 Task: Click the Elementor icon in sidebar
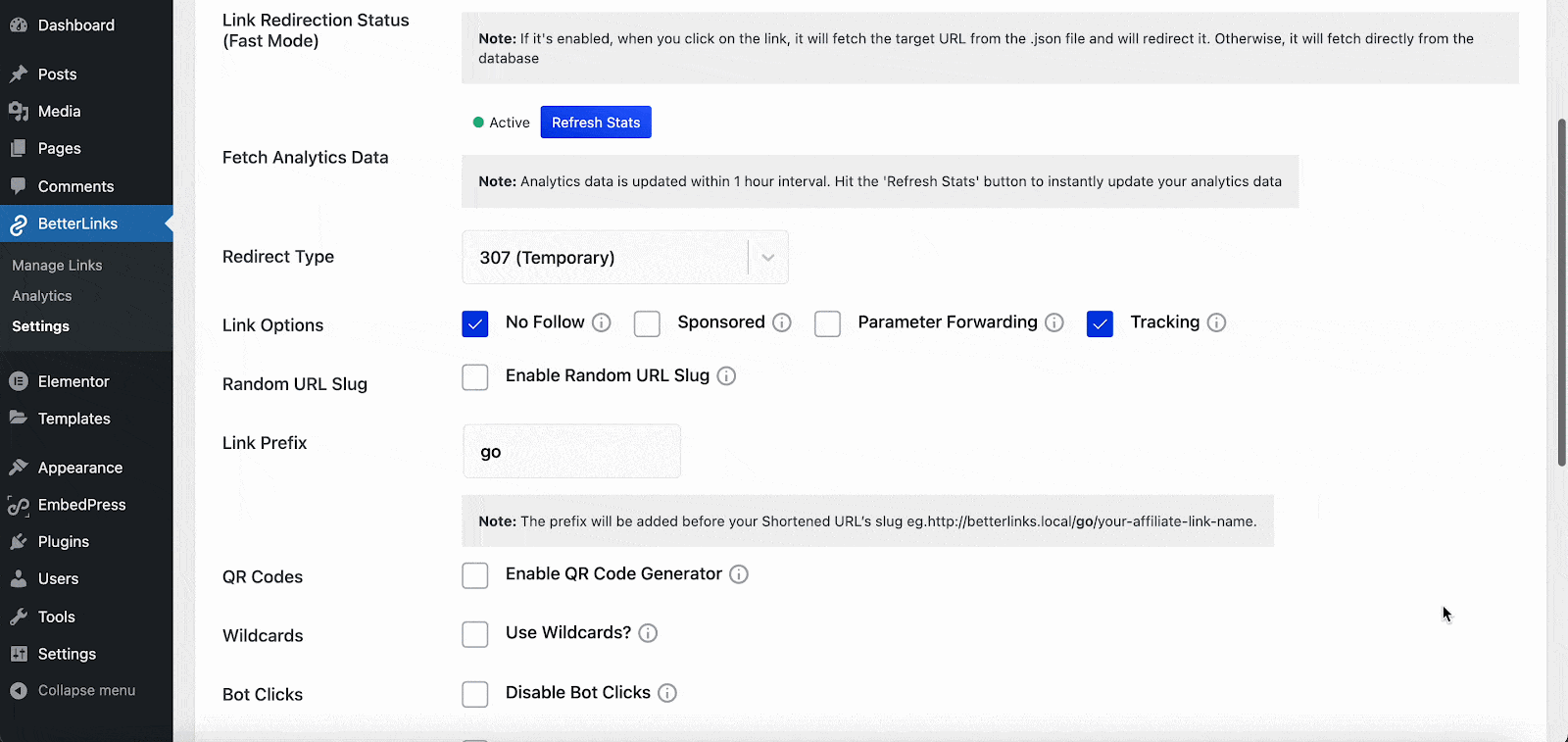coord(19,381)
